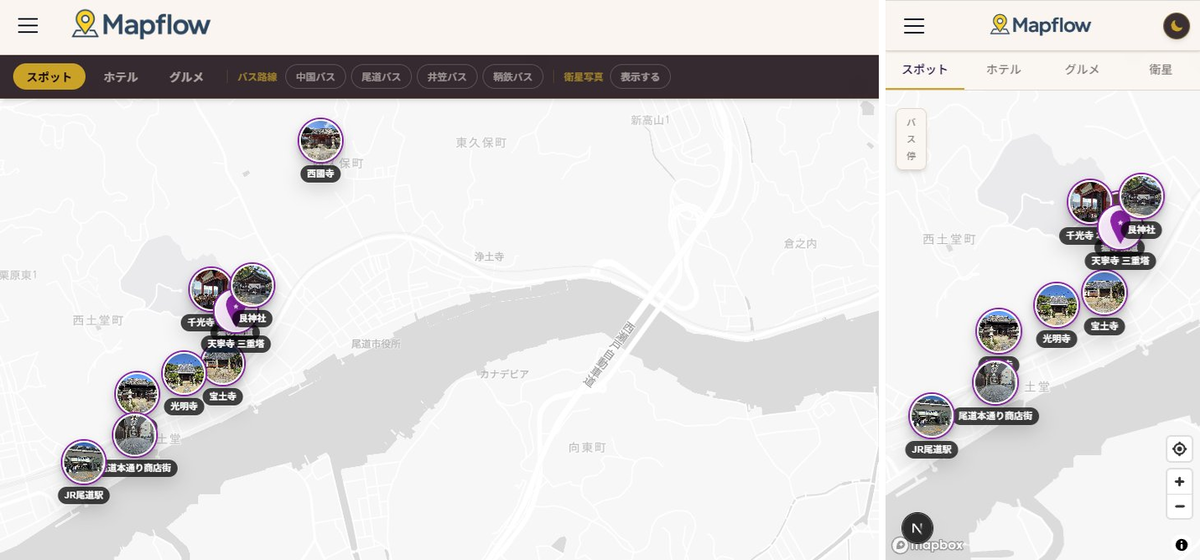Select the スポット pill in desktop toolbar
The height and width of the screenshot is (560, 1200).
click(x=49, y=77)
